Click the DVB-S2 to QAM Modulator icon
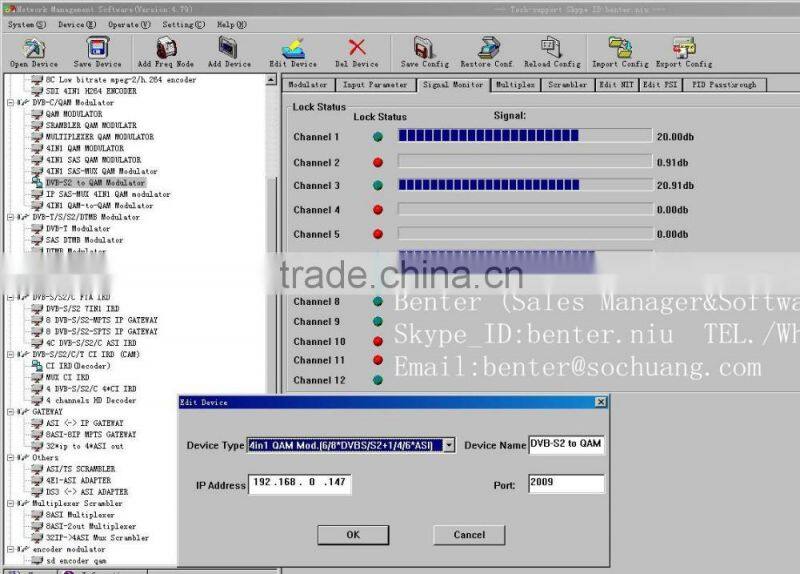This screenshot has height=574, width=800. [37, 182]
